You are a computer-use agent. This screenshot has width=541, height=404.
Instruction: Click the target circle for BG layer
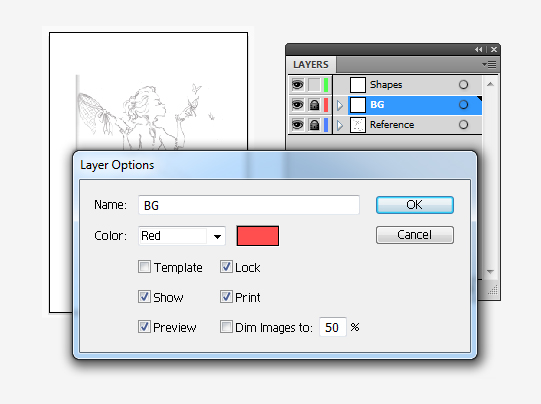463,105
